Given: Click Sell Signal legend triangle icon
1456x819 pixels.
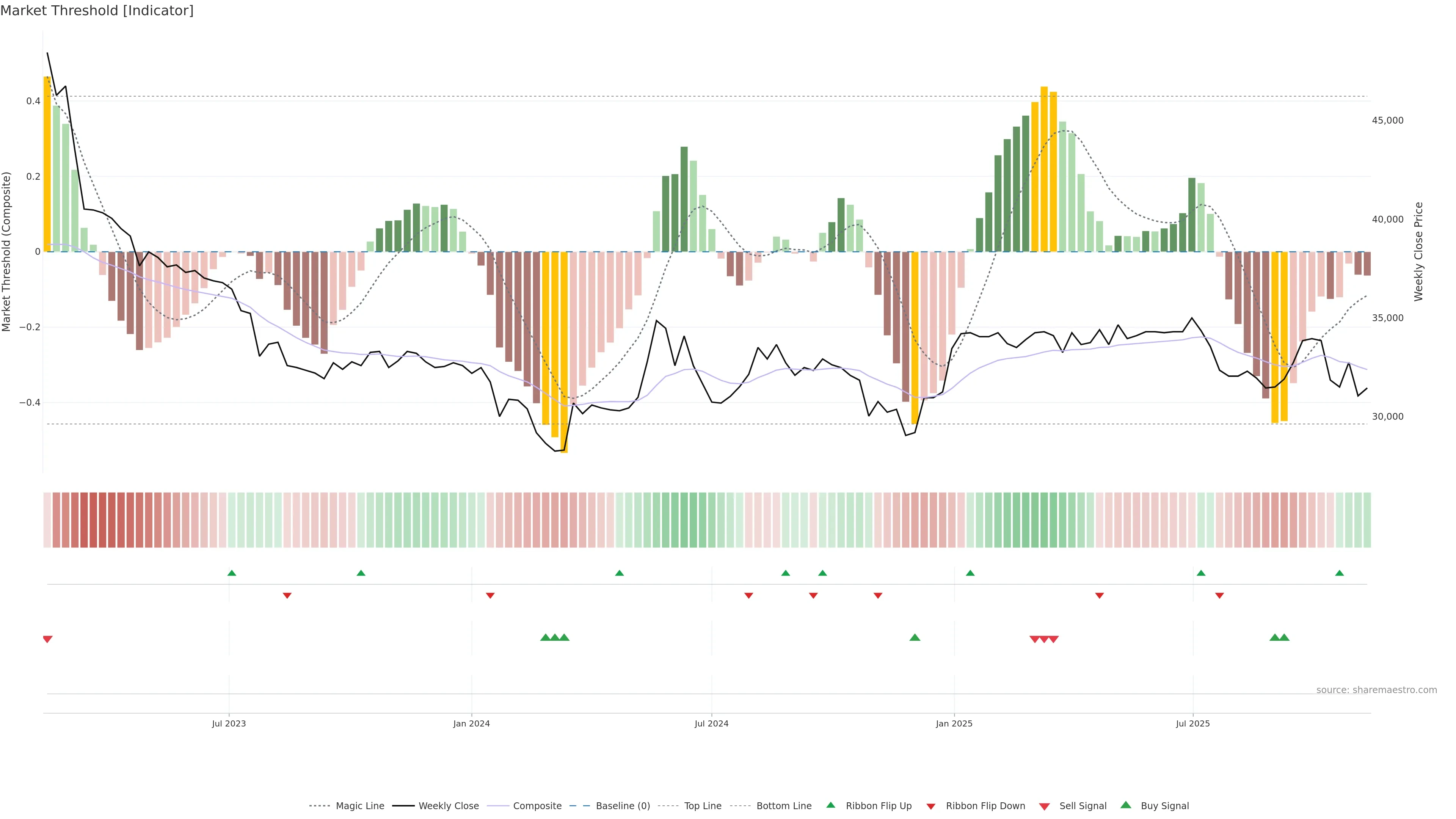Looking at the screenshot, I should tap(1044, 806).
